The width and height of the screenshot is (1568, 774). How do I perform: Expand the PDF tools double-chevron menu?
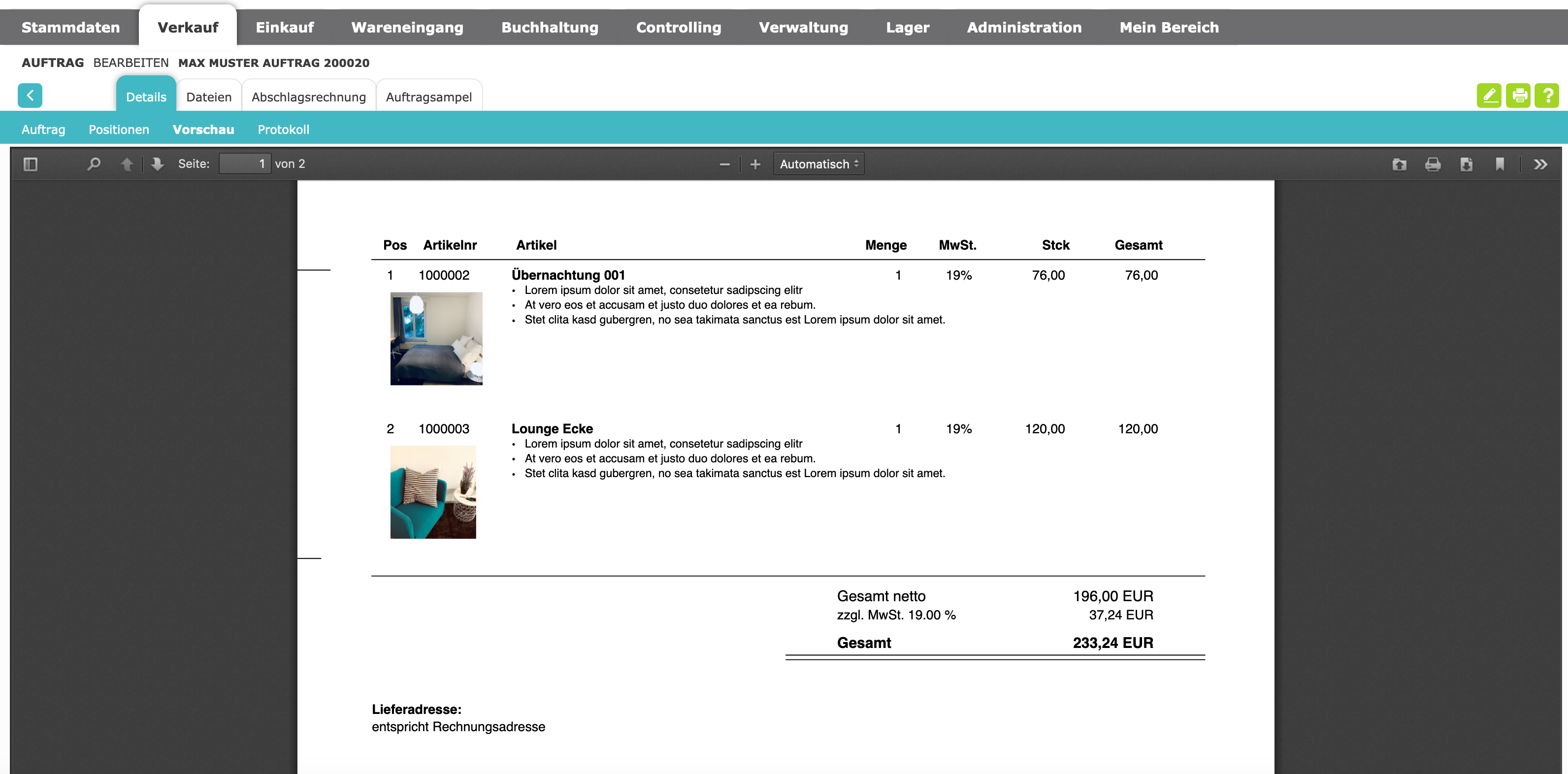coord(1540,164)
